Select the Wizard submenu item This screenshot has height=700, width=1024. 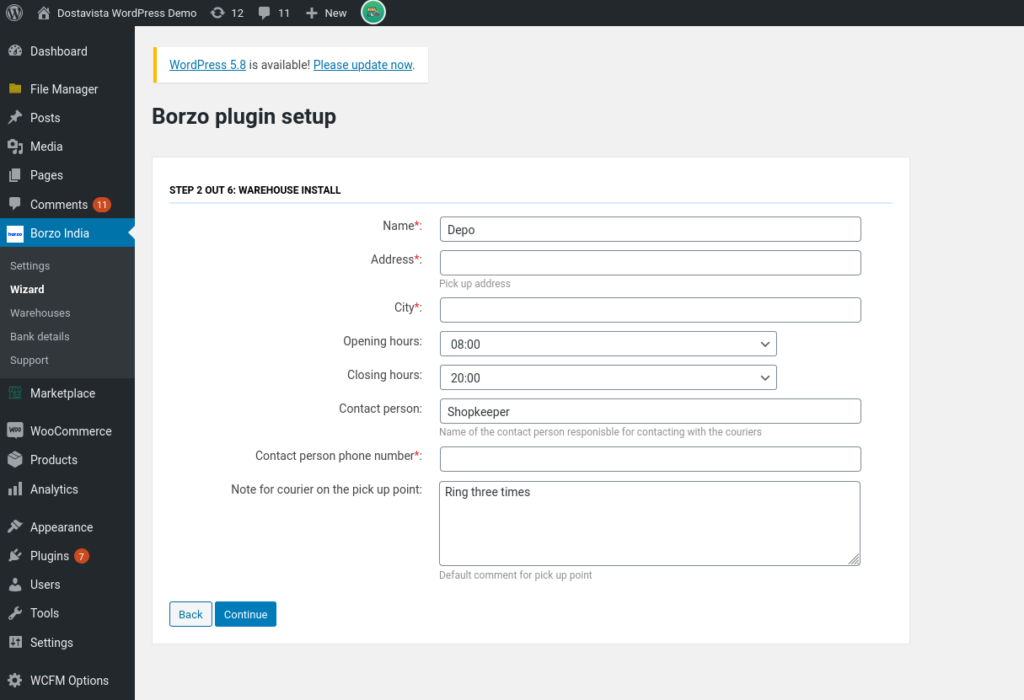point(27,289)
